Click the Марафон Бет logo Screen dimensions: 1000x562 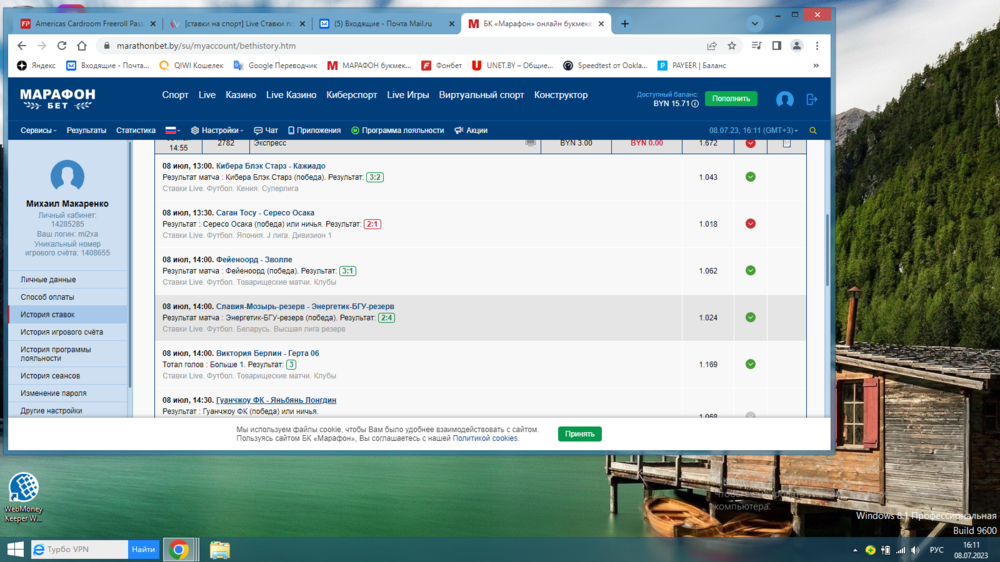pyautogui.click(x=58, y=98)
